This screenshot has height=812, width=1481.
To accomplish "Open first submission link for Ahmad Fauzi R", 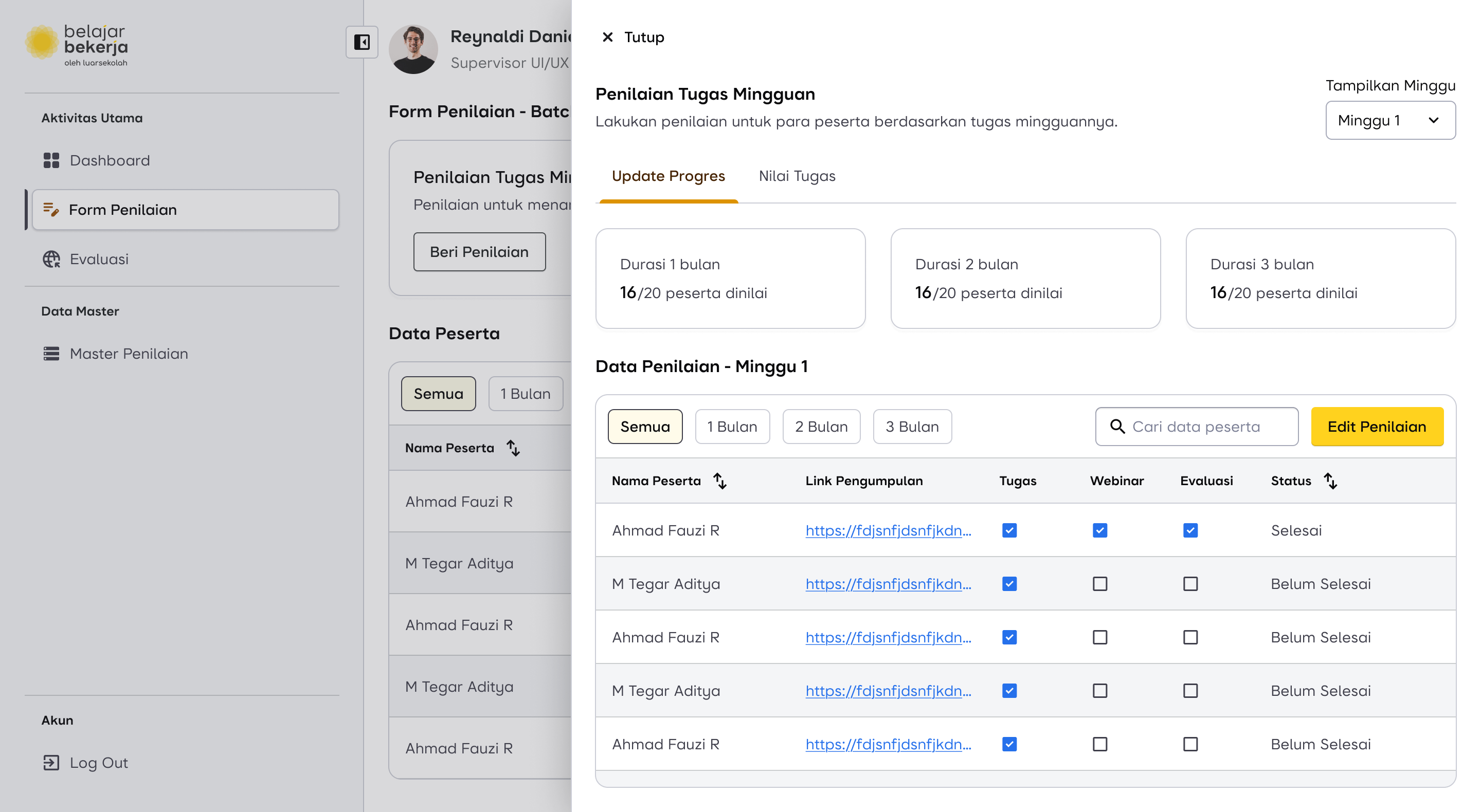I will 888,530.
